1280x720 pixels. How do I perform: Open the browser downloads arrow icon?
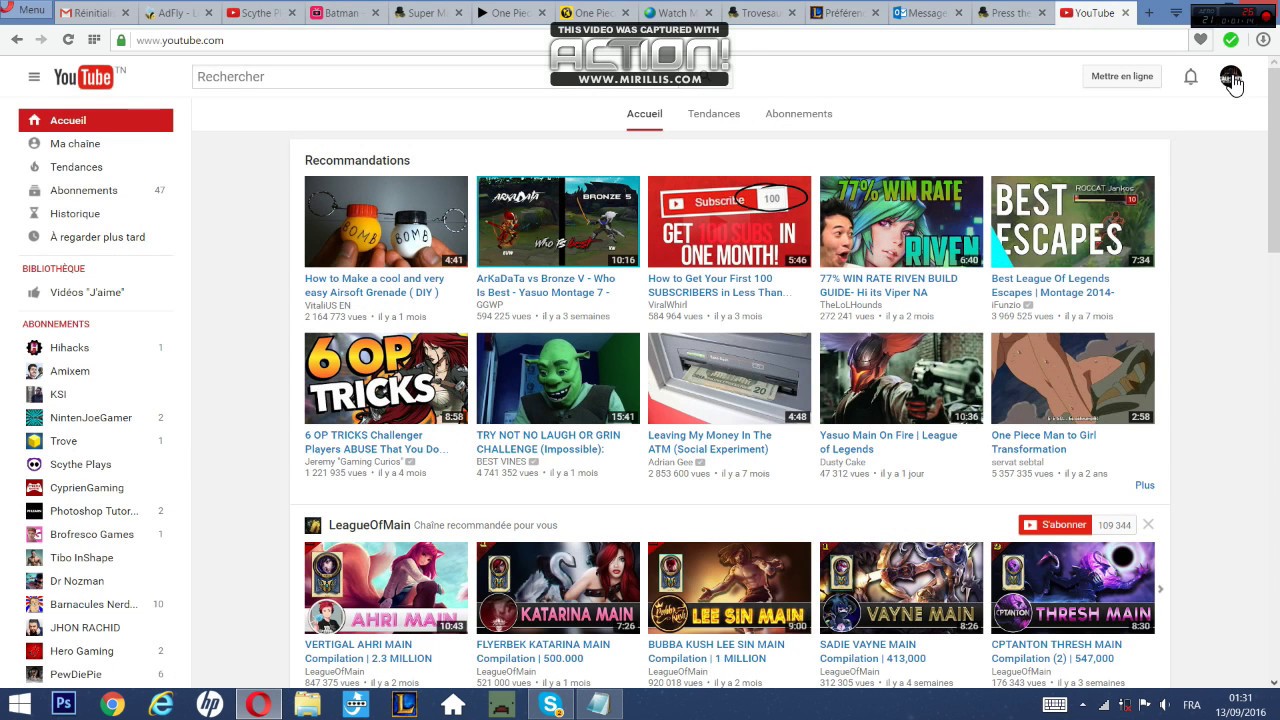[x=1263, y=40]
